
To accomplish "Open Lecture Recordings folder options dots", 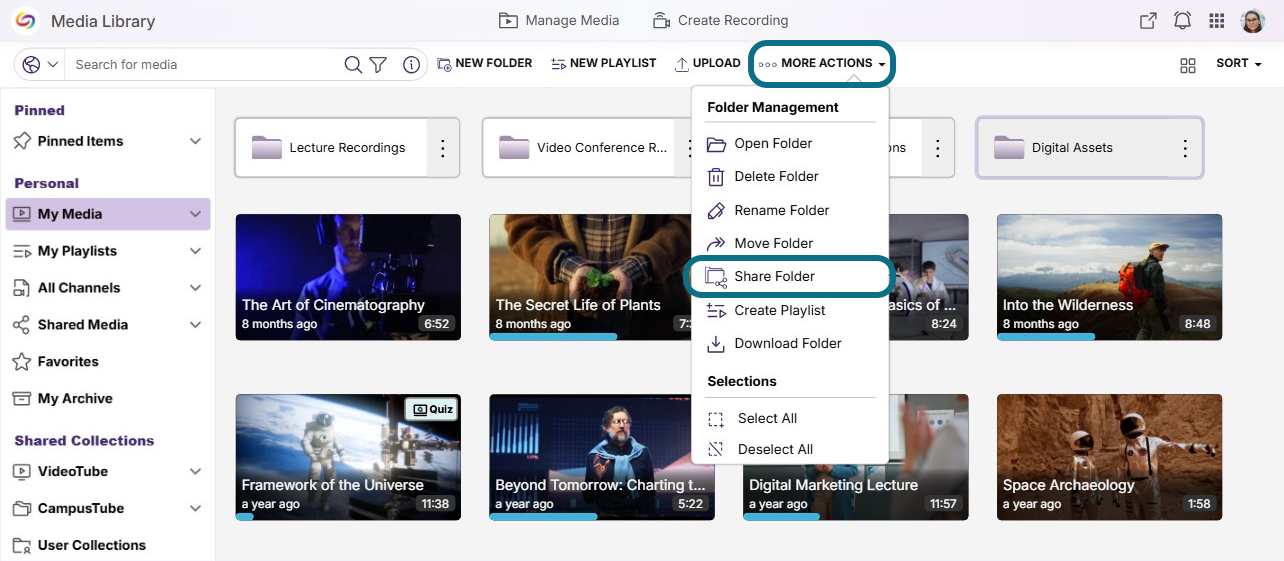I will pos(443,148).
